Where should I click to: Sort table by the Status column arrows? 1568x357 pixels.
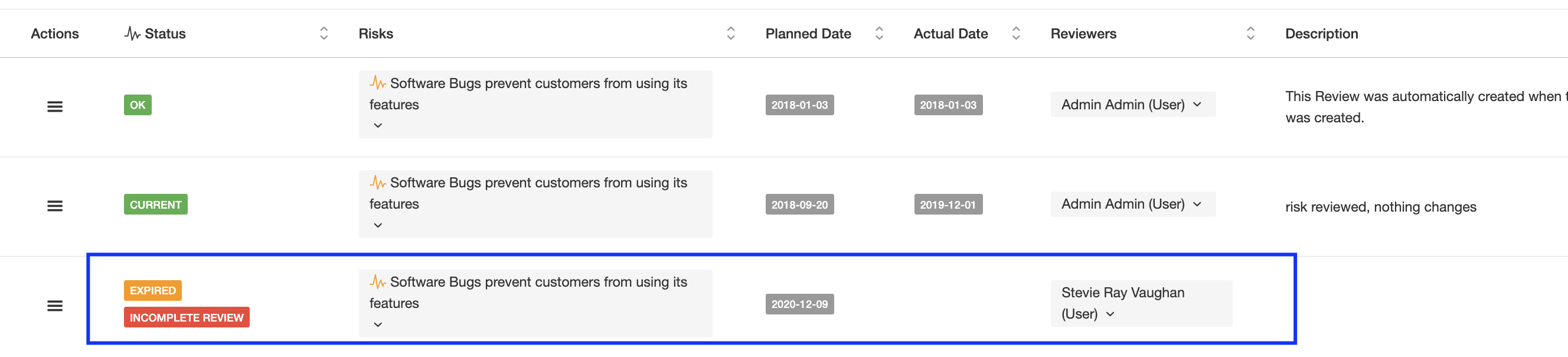click(324, 34)
